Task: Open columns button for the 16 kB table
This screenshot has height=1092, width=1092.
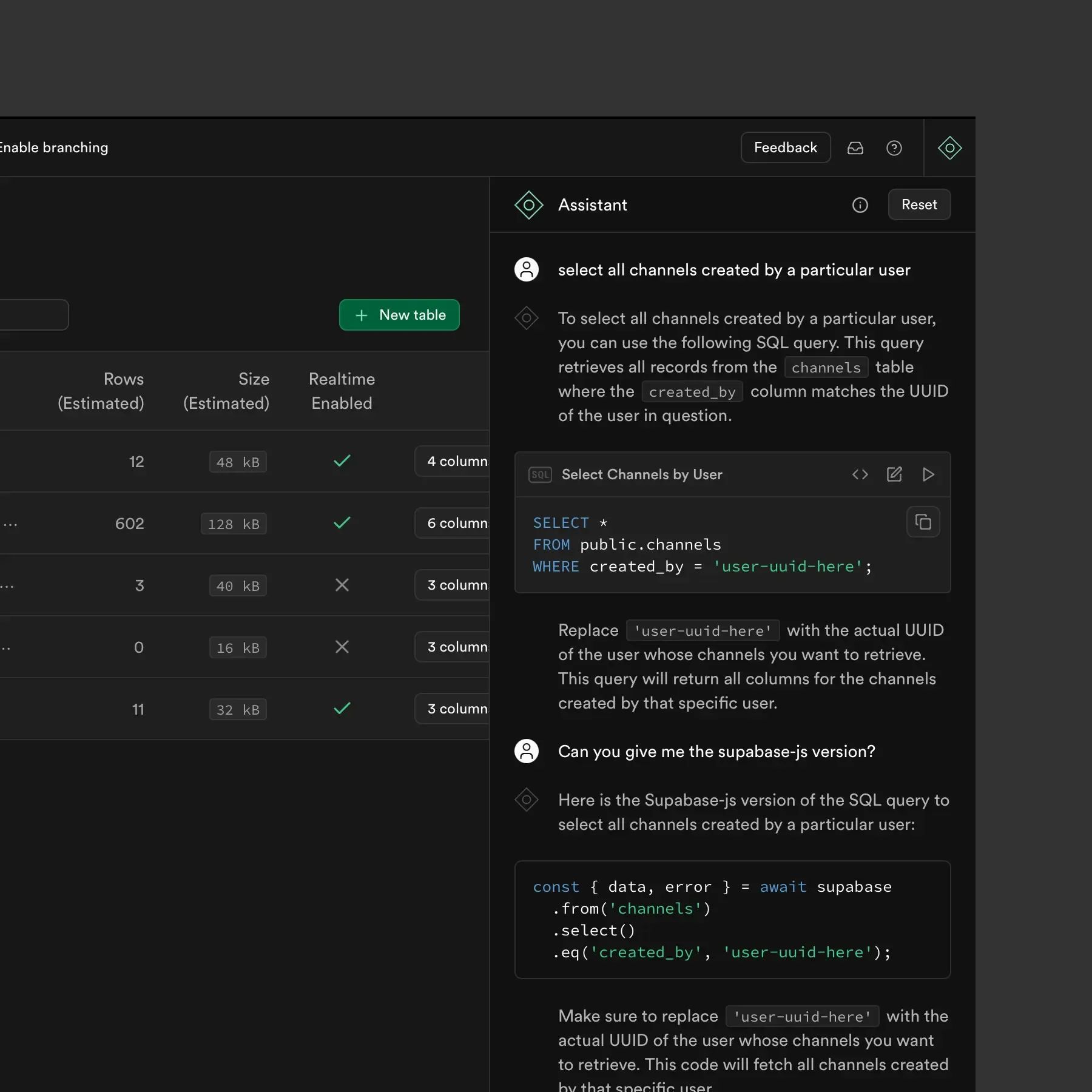Action: click(x=453, y=647)
